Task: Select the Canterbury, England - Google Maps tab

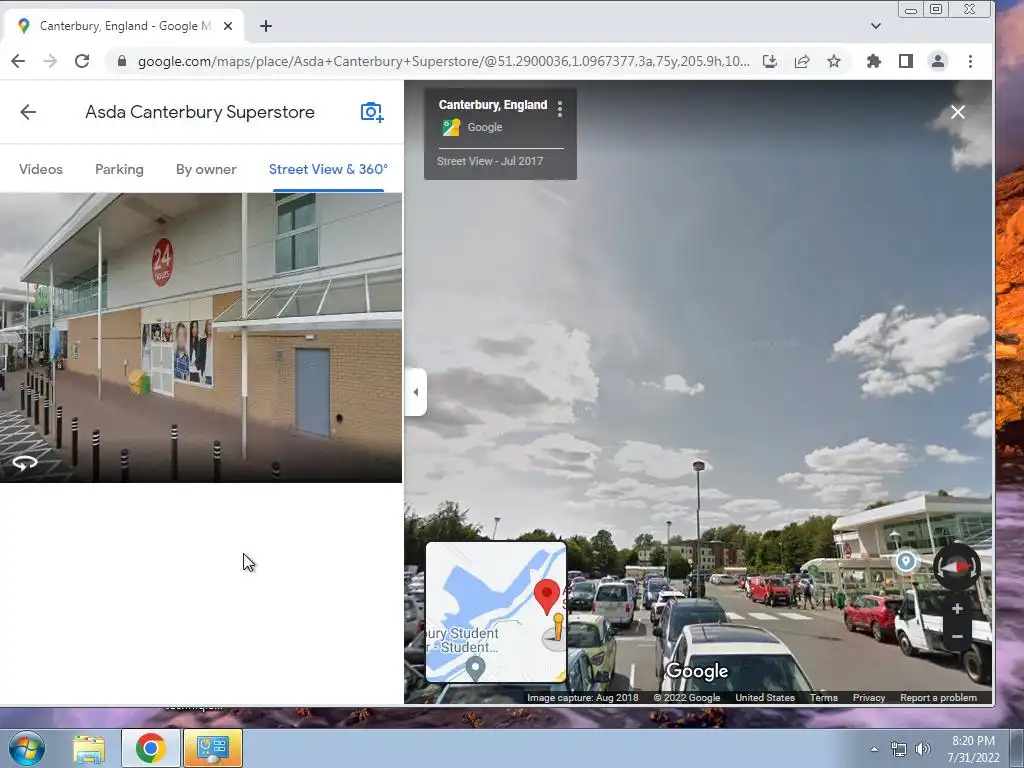Action: [x=125, y=26]
